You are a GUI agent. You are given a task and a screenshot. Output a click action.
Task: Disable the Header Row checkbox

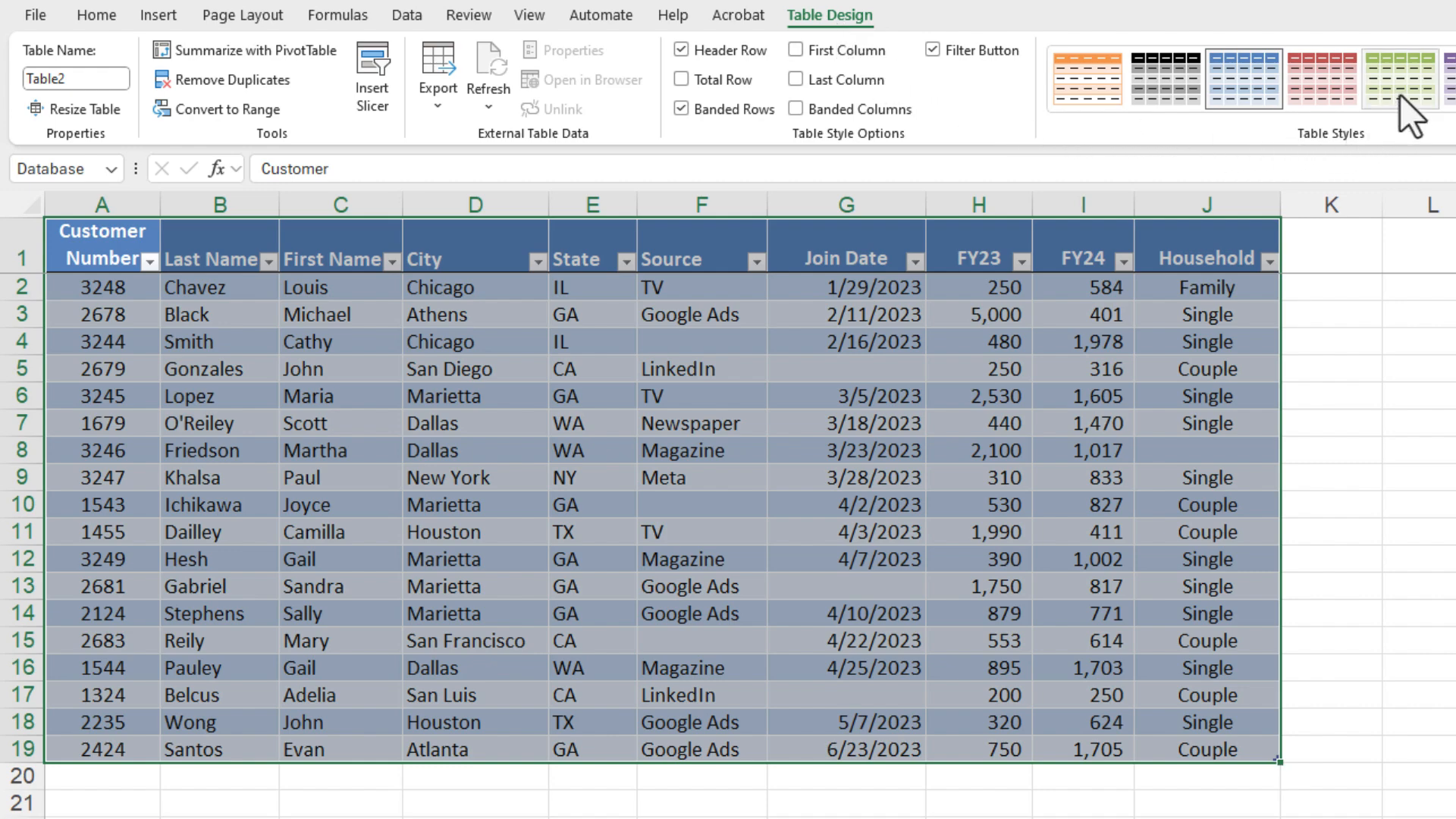[681, 50]
